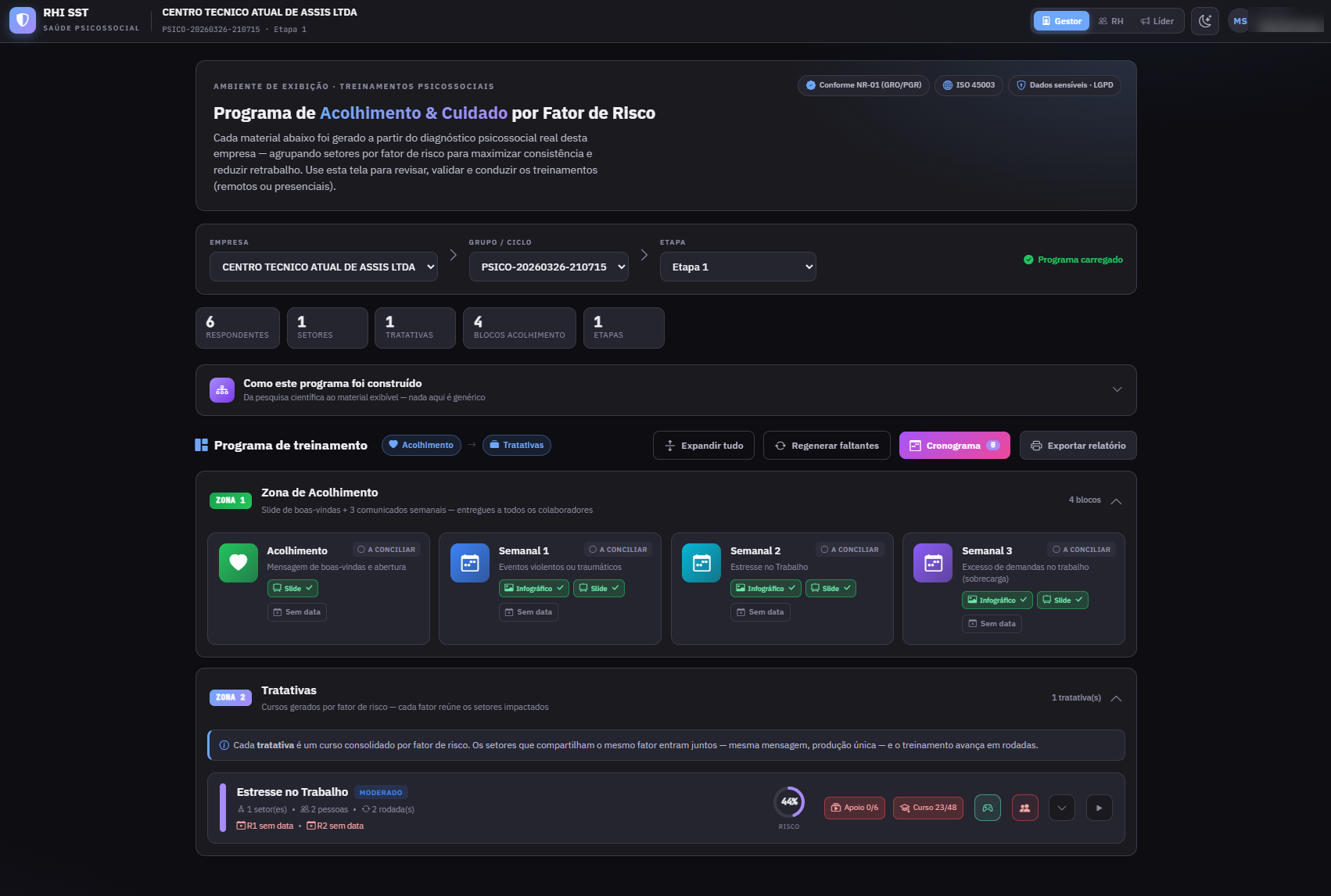Set date via 'Sem data' on Semanal 3
The height and width of the screenshot is (896, 1331).
point(992,624)
